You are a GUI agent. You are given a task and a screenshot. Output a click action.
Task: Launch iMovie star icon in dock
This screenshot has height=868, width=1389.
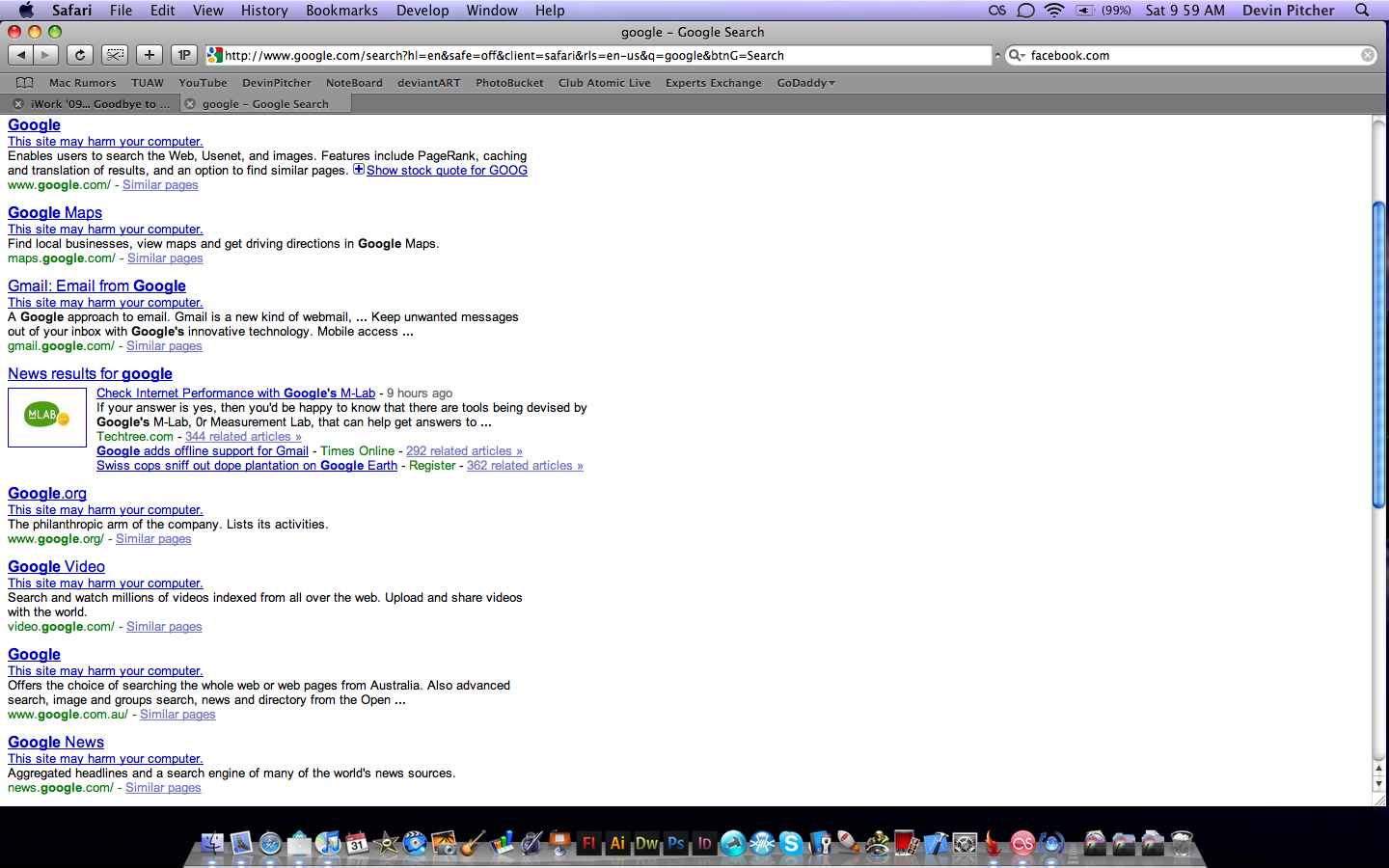click(x=386, y=844)
